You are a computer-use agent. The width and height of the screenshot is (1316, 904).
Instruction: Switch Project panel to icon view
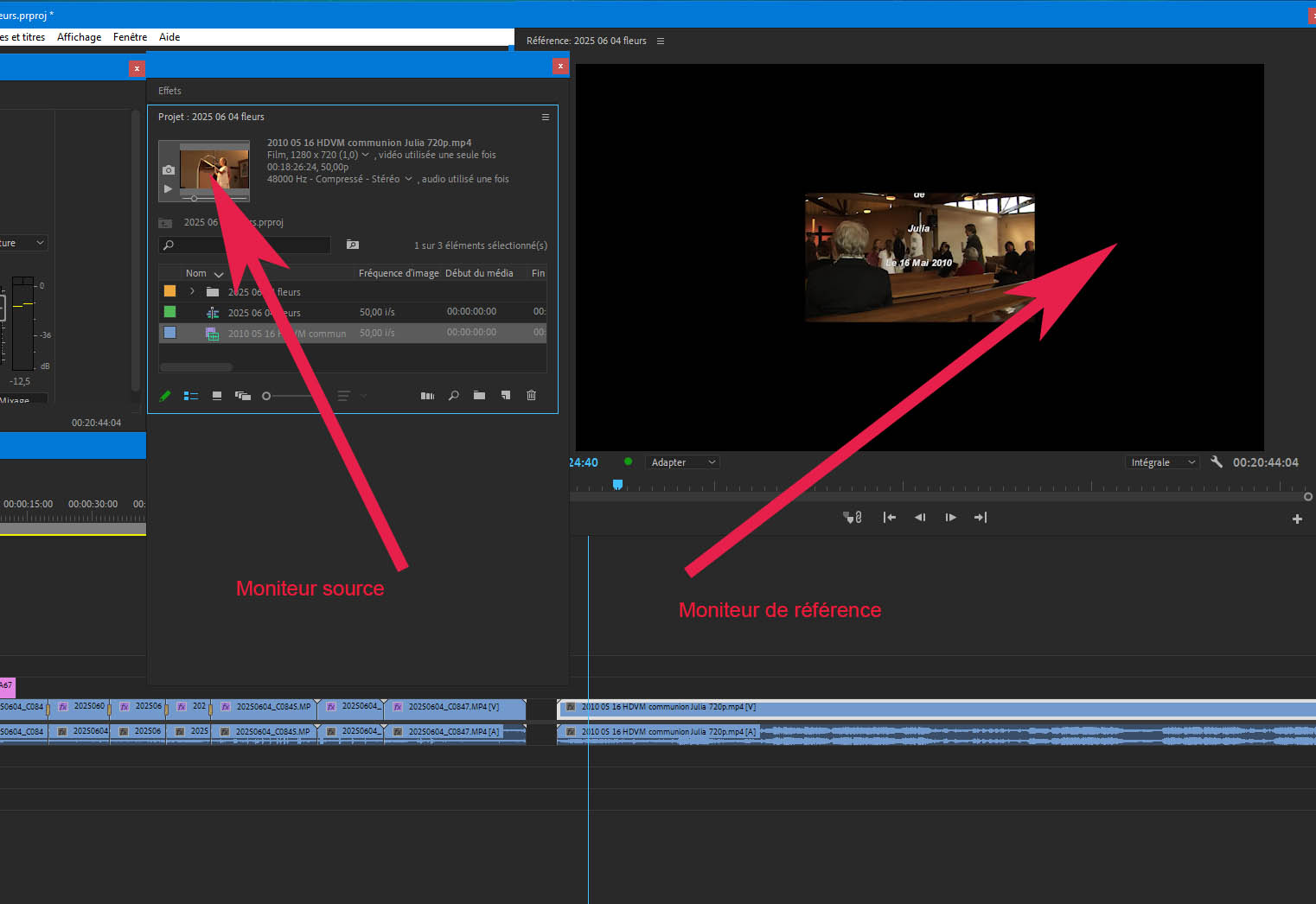[217, 396]
